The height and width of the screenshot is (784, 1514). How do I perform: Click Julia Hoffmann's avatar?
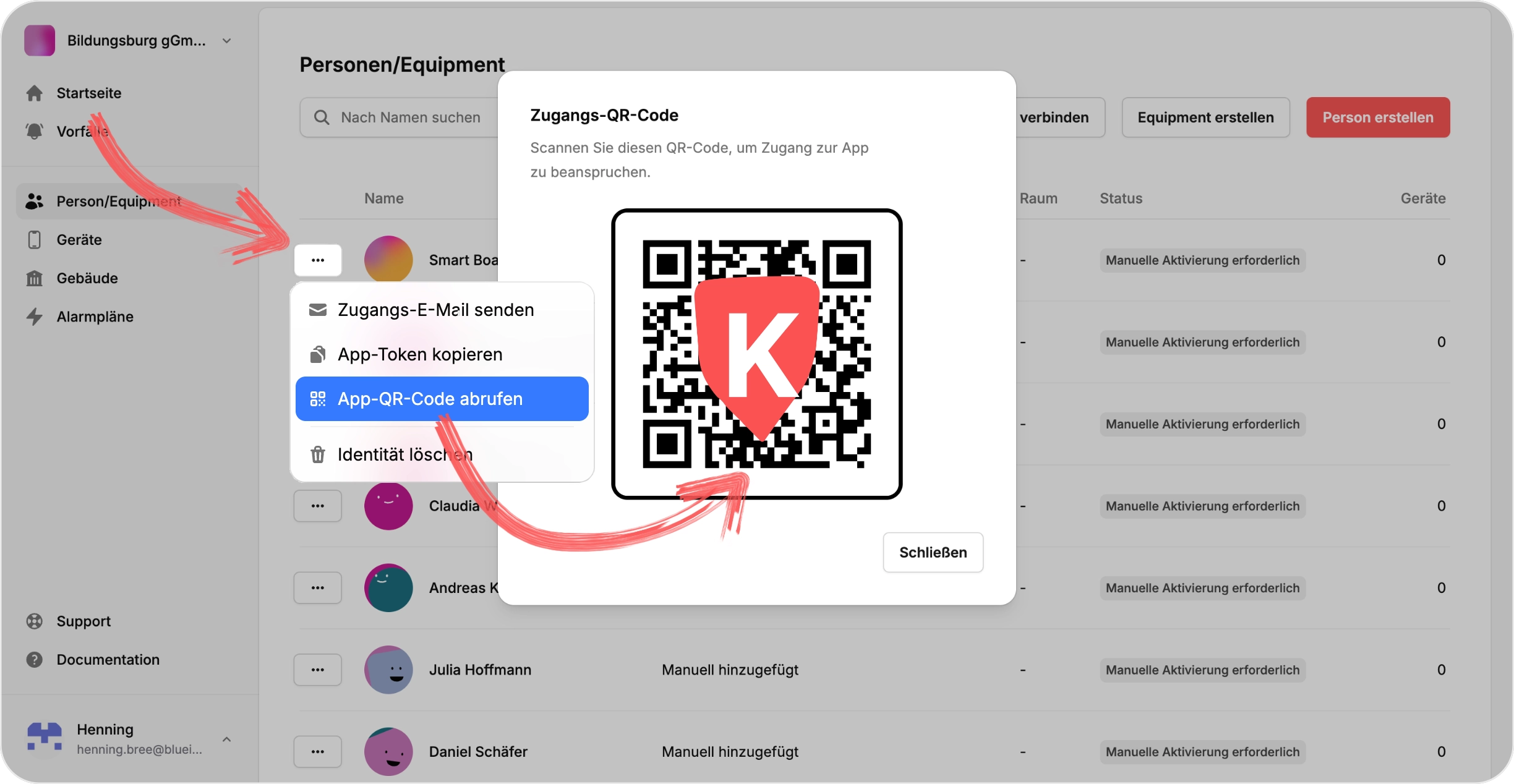[388, 670]
